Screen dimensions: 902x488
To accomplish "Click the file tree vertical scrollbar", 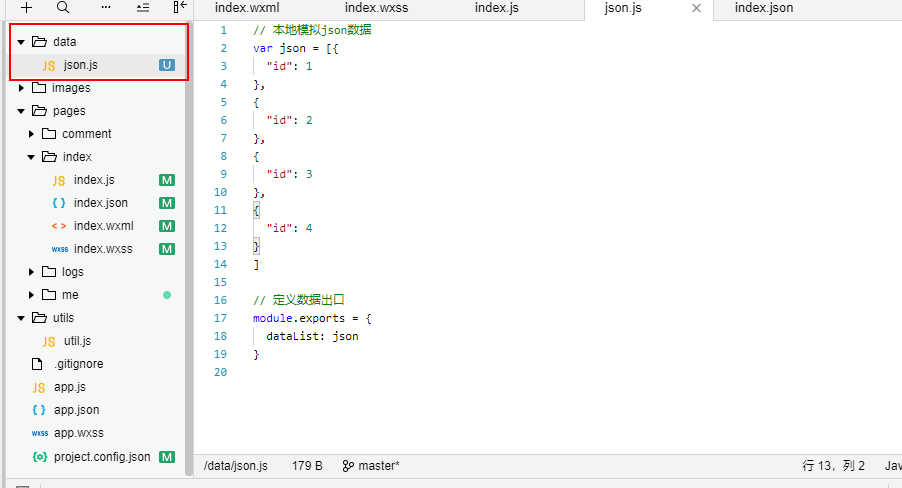I will click(x=189, y=250).
